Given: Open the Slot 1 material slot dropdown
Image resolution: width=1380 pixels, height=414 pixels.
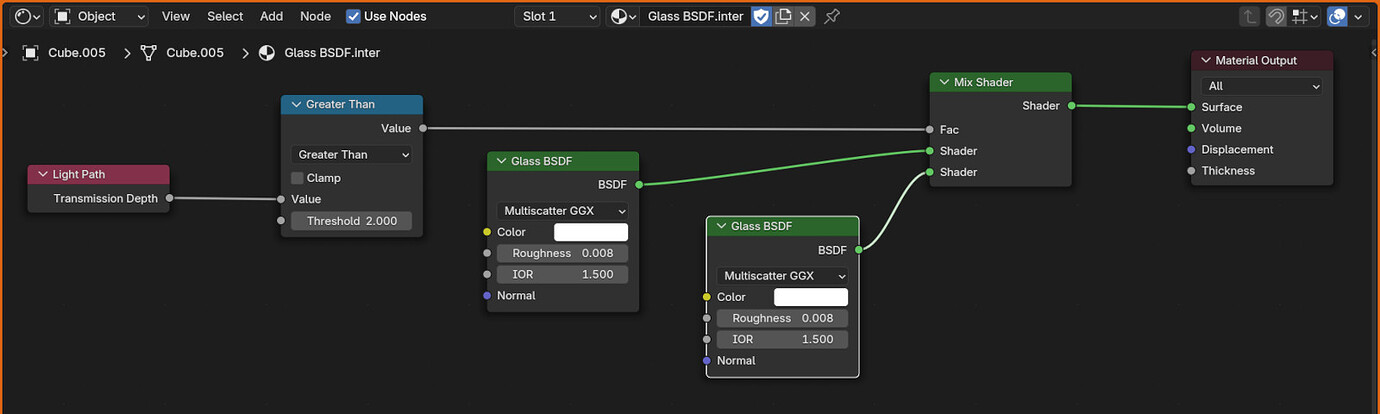Looking at the screenshot, I should (559, 16).
